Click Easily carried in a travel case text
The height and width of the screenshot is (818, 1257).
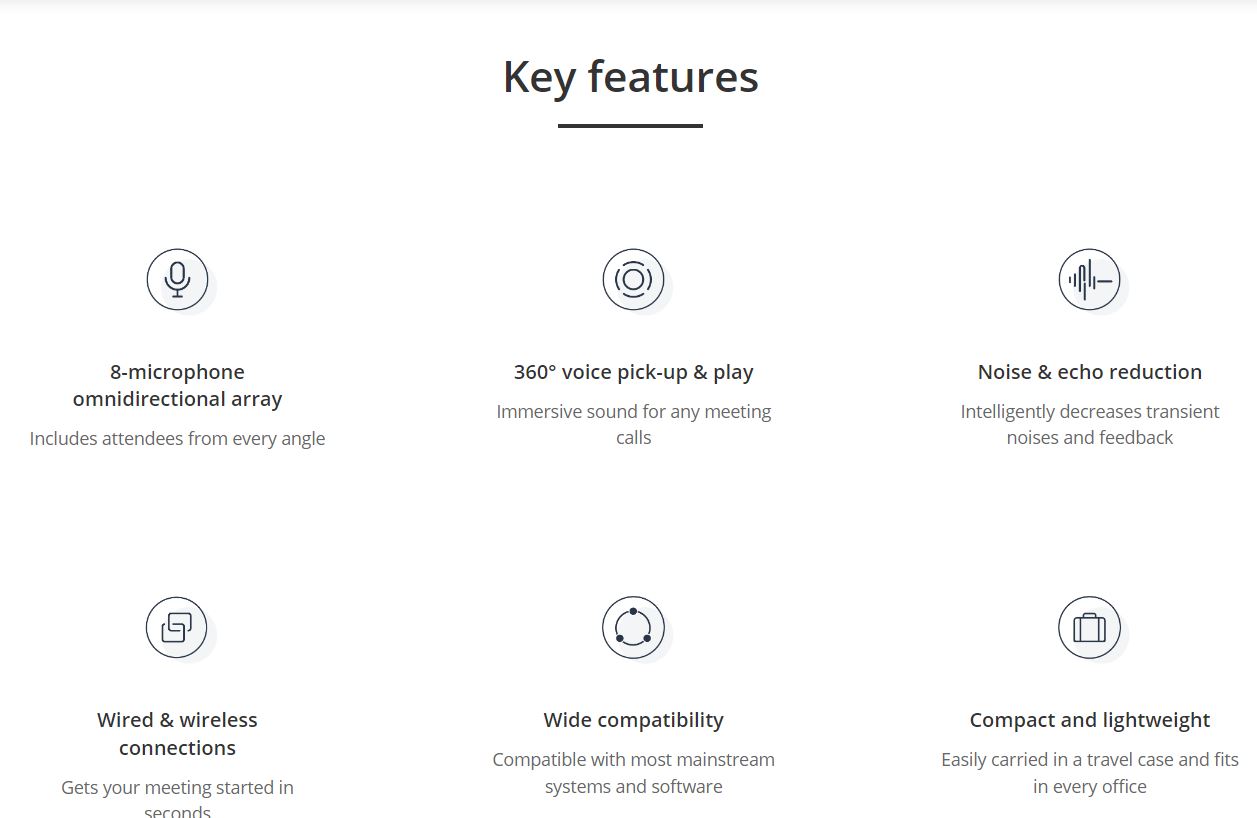[x=1090, y=773]
